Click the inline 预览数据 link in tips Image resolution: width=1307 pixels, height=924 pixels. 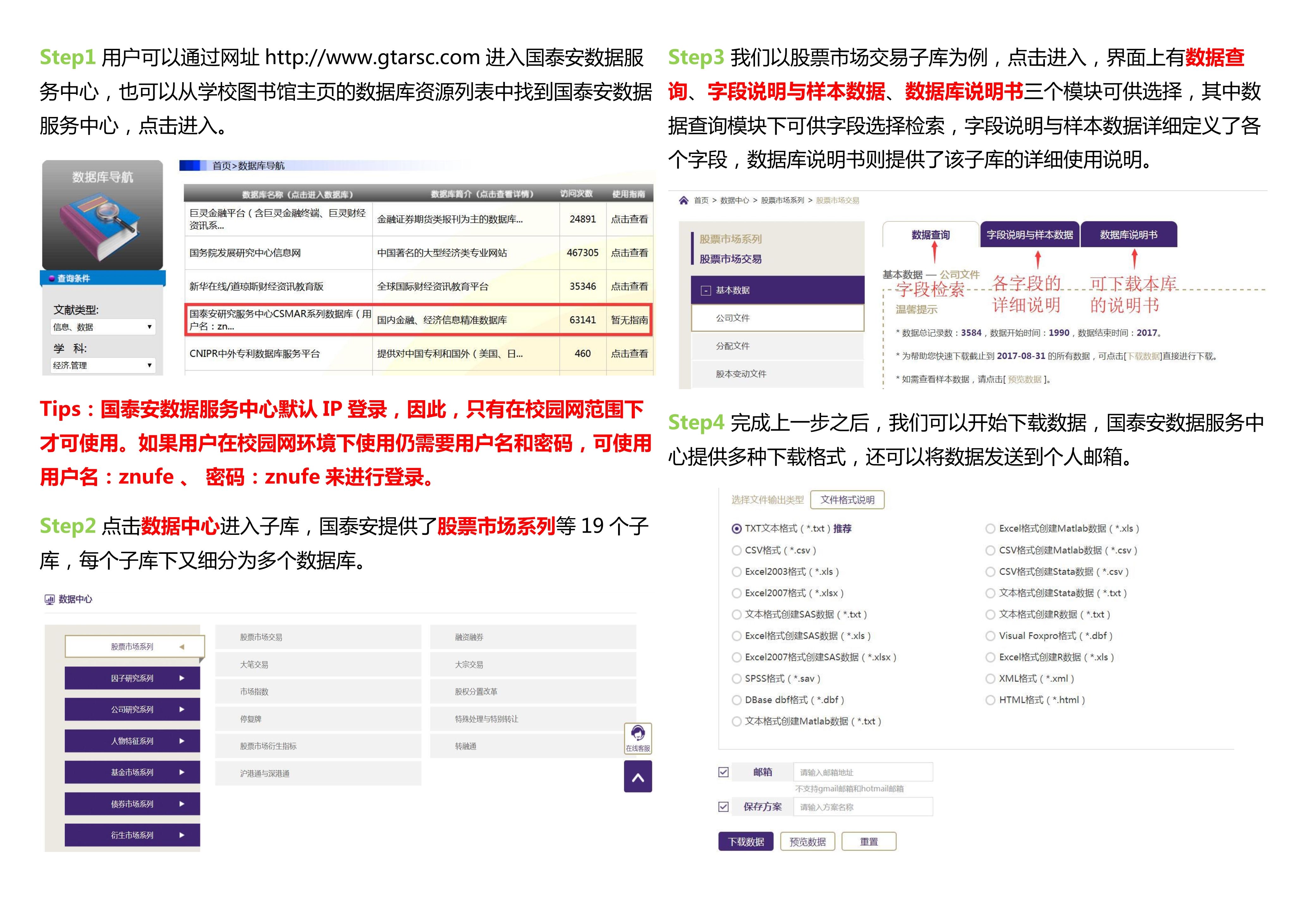tap(1025, 380)
